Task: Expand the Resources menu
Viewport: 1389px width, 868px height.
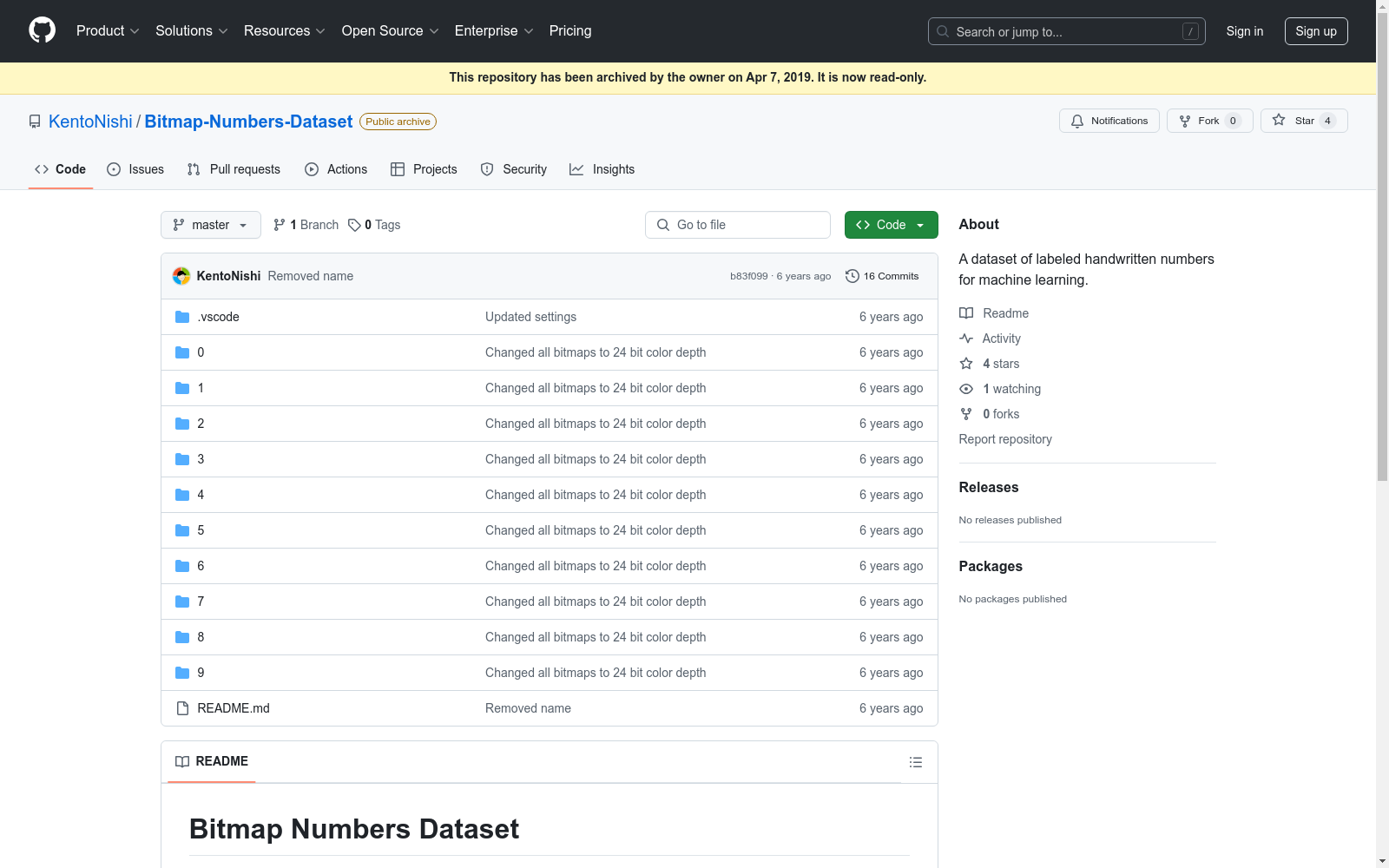Action: (285, 31)
